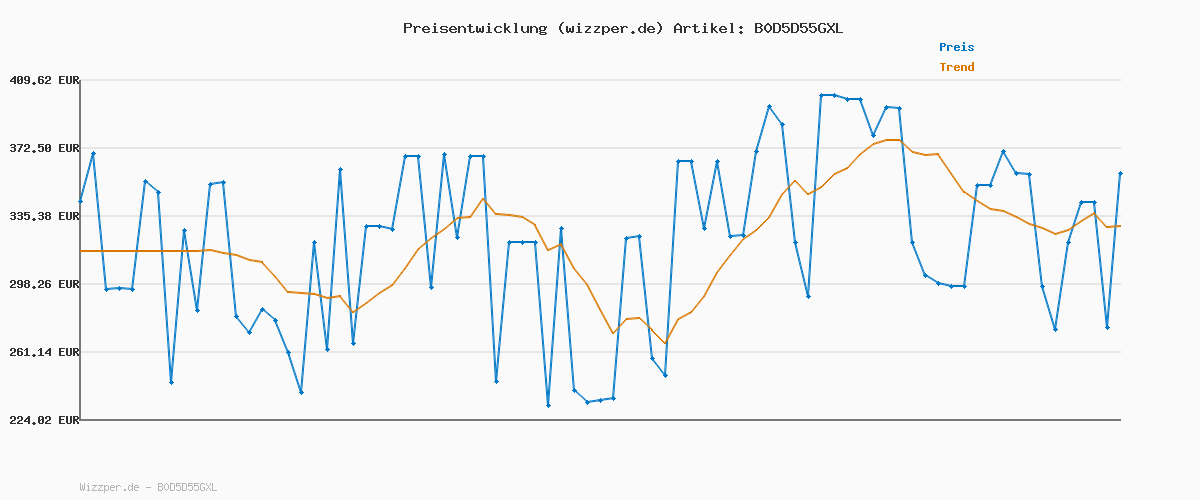Click the orange "Trend" legend label
Image resolution: width=1200 pixels, height=500 pixels.
956,67
